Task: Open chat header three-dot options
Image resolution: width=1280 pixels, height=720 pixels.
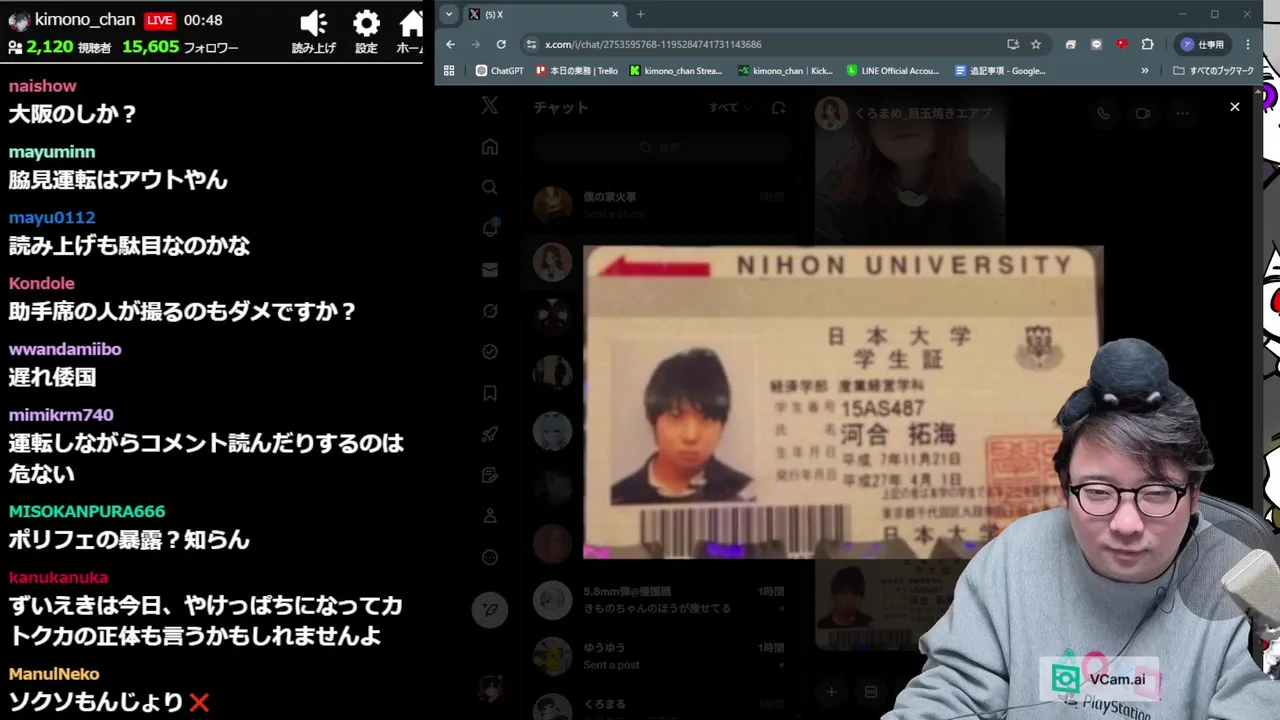Action: coord(1182,113)
